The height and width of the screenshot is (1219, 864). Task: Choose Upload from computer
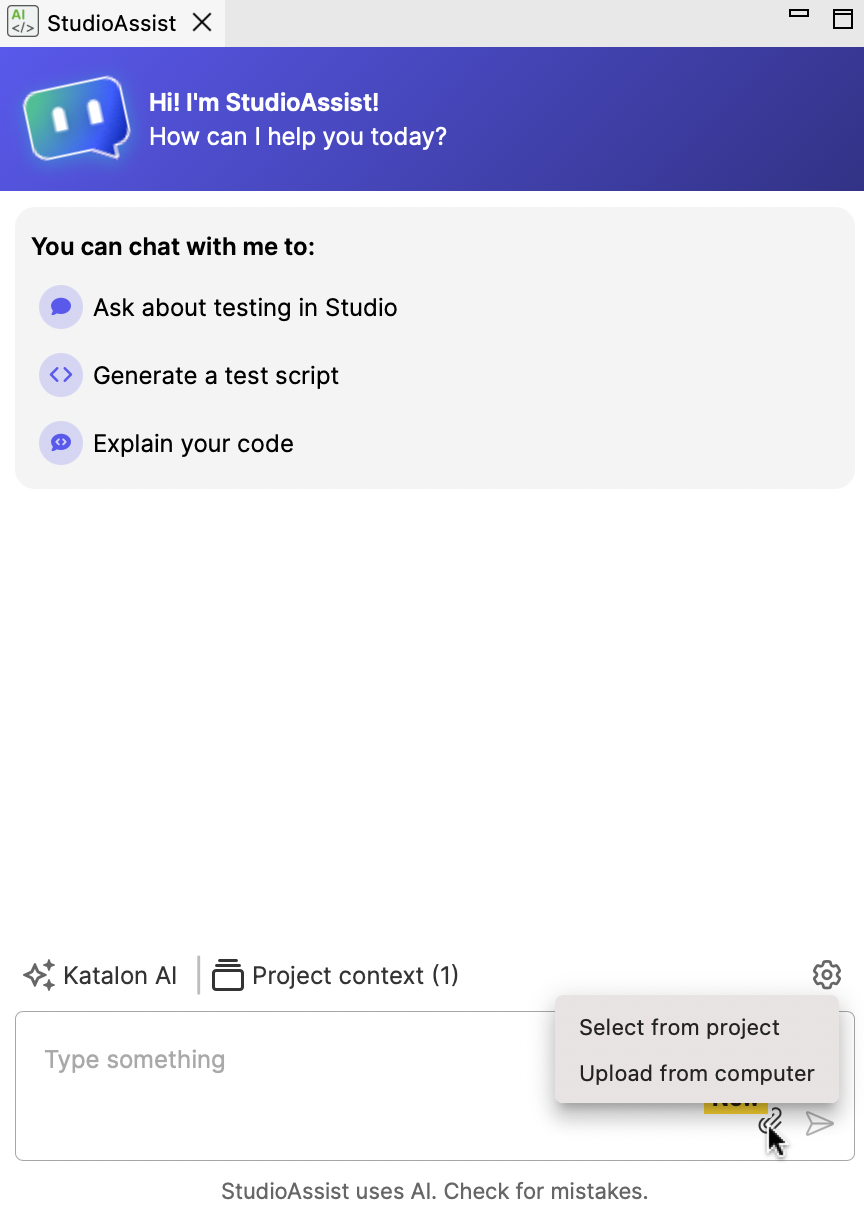pos(697,1073)
